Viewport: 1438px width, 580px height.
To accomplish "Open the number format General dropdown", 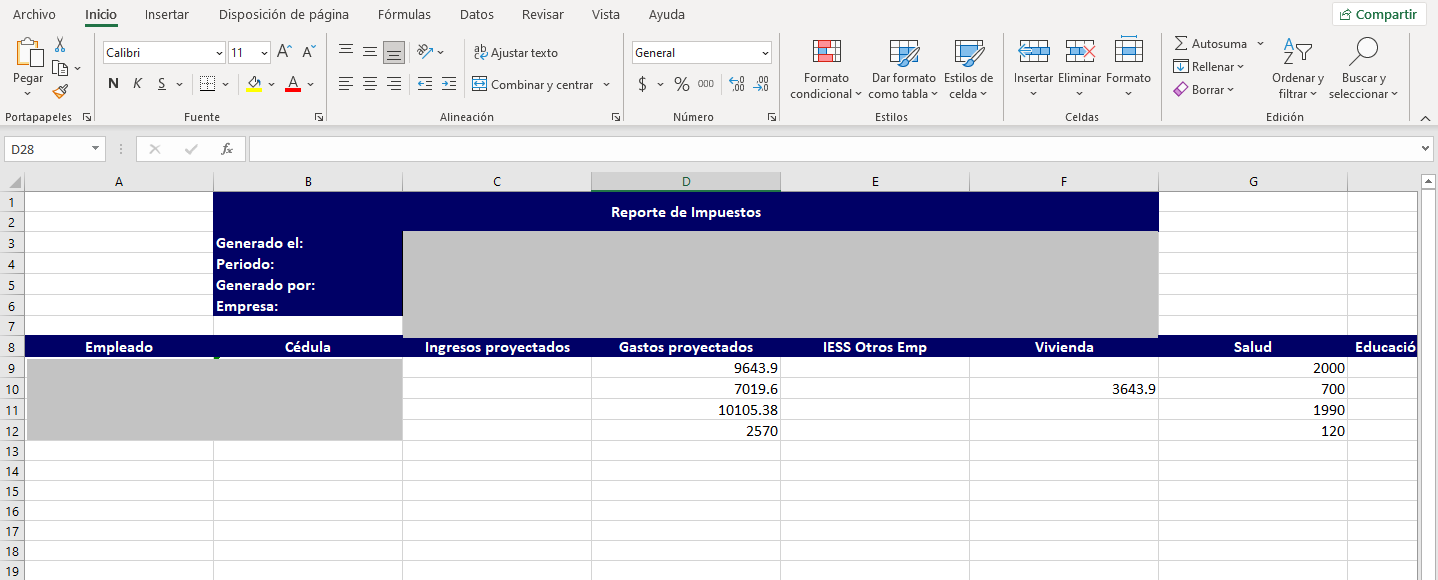I will (765, 53).
